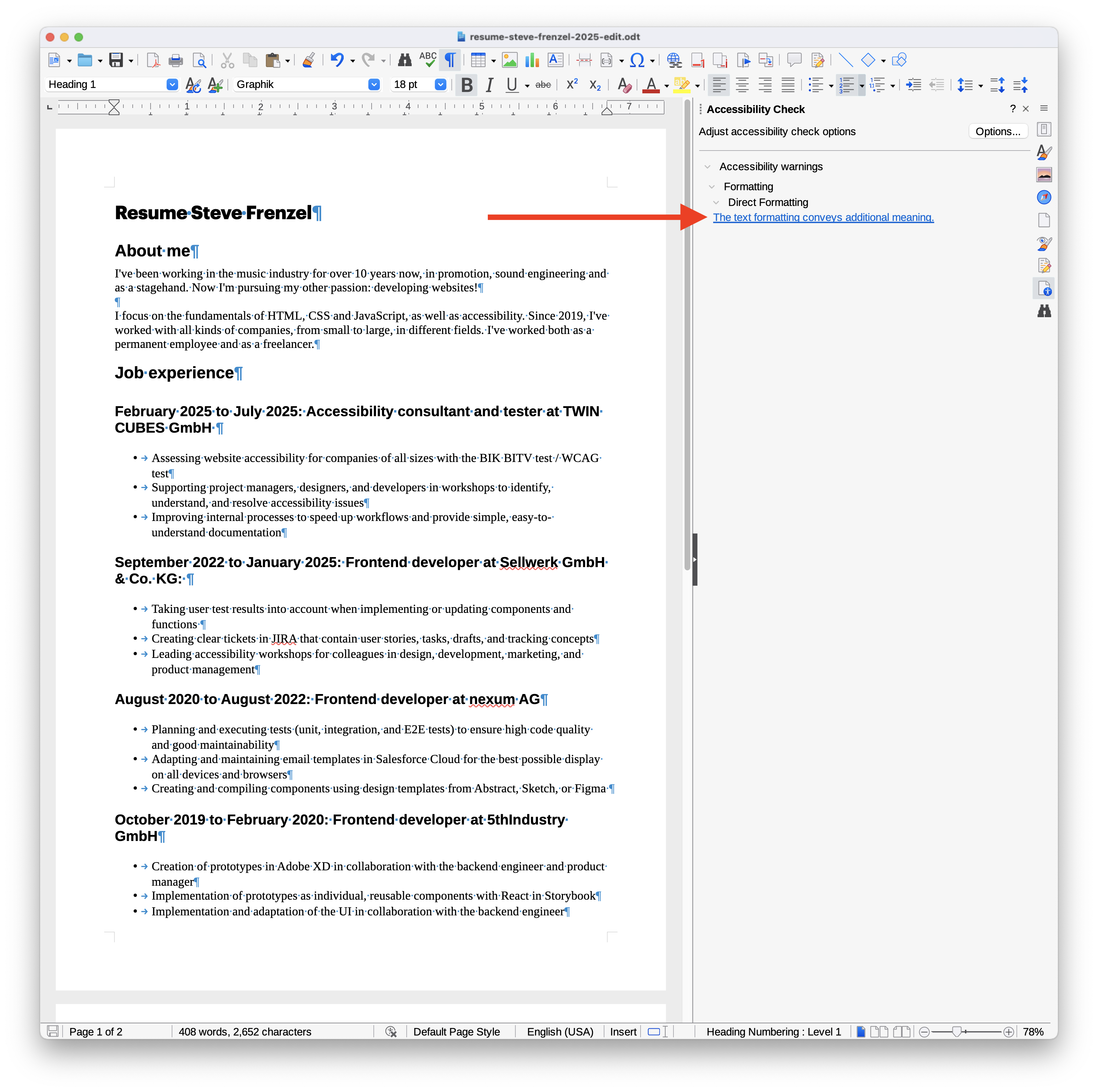Insert a special character with Omega icon

pyautogui.click(x=637, y=60)
